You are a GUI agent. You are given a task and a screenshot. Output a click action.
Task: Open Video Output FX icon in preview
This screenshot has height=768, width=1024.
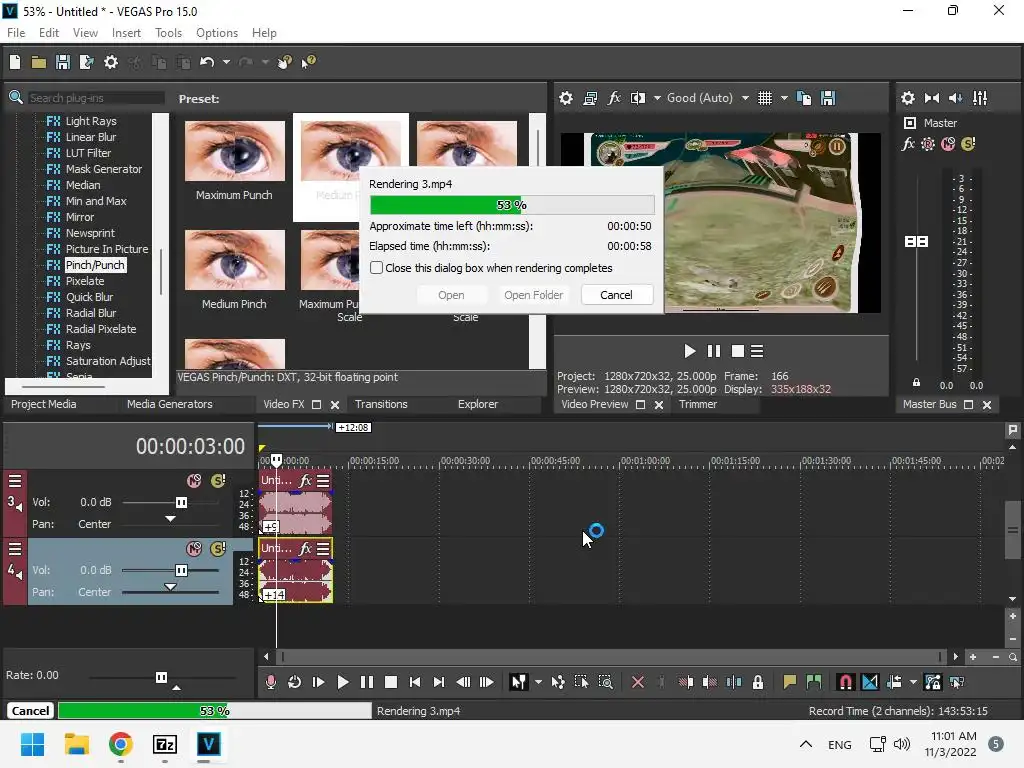click(x=614, y=98)
